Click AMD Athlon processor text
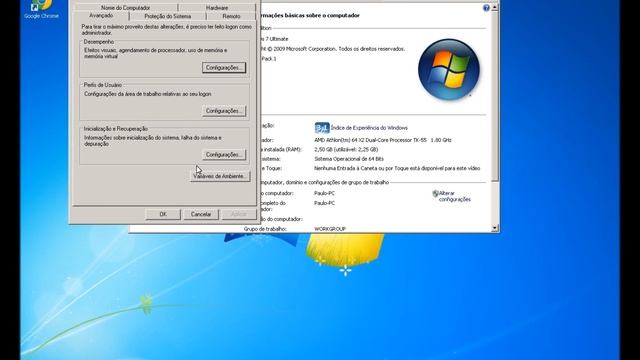 [383, 140]
